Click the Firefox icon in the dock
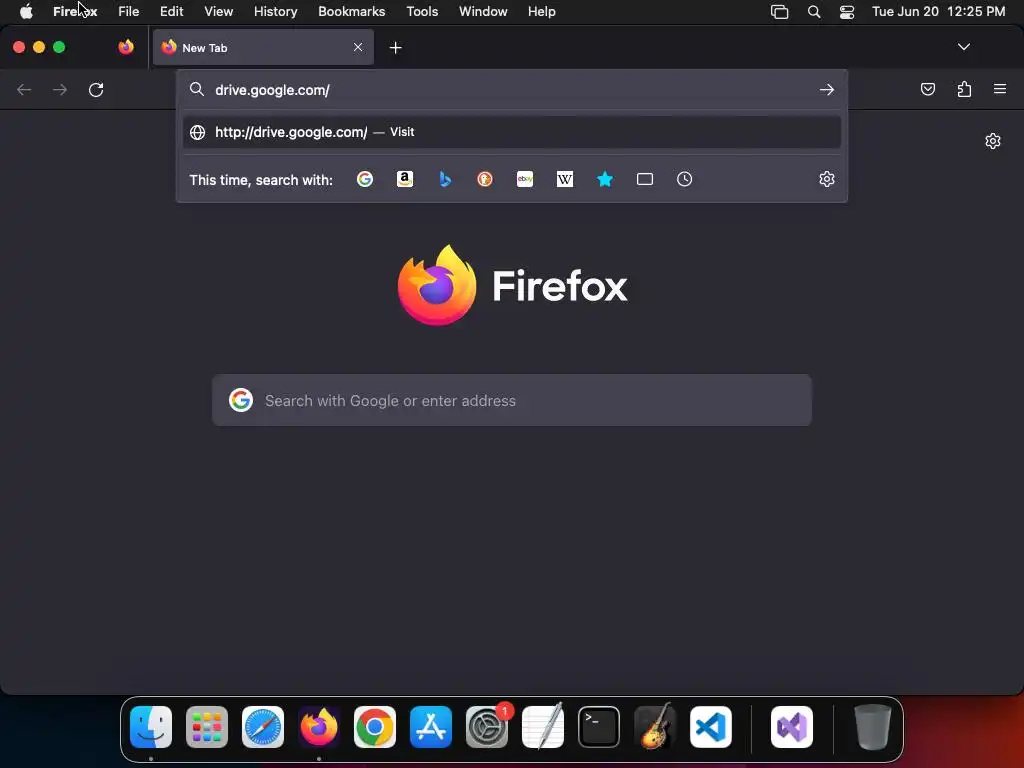The height and width of the screenshot is (768, 1024). (x=319, y=727)
